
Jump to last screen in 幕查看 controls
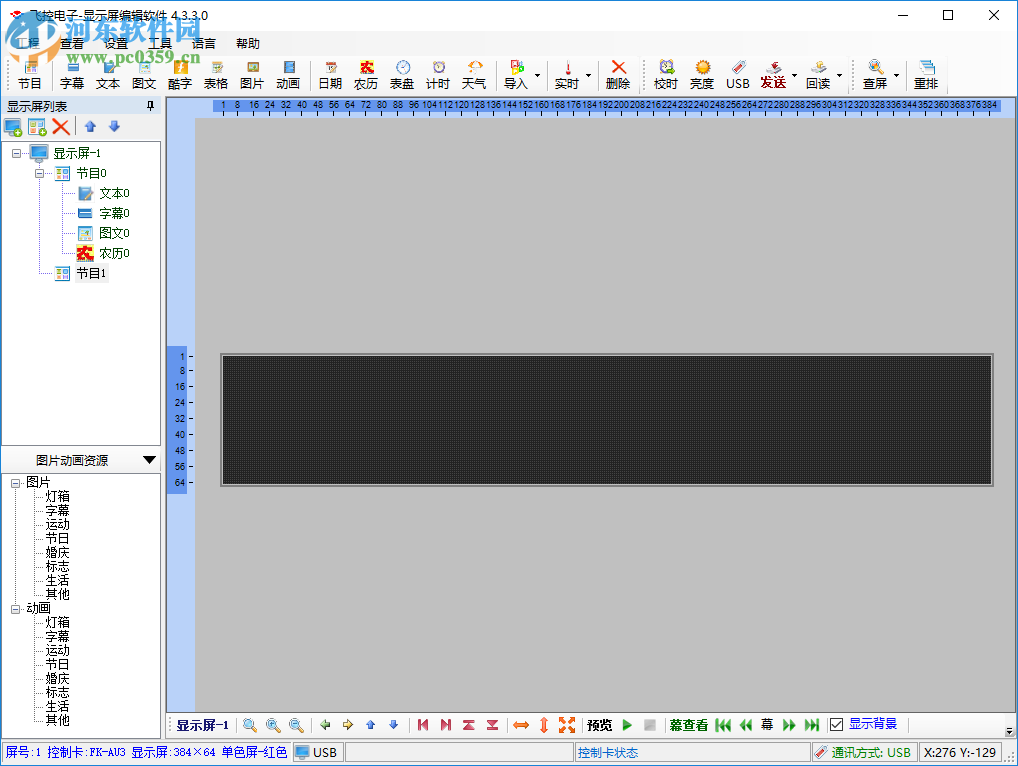tap(812, 725)
